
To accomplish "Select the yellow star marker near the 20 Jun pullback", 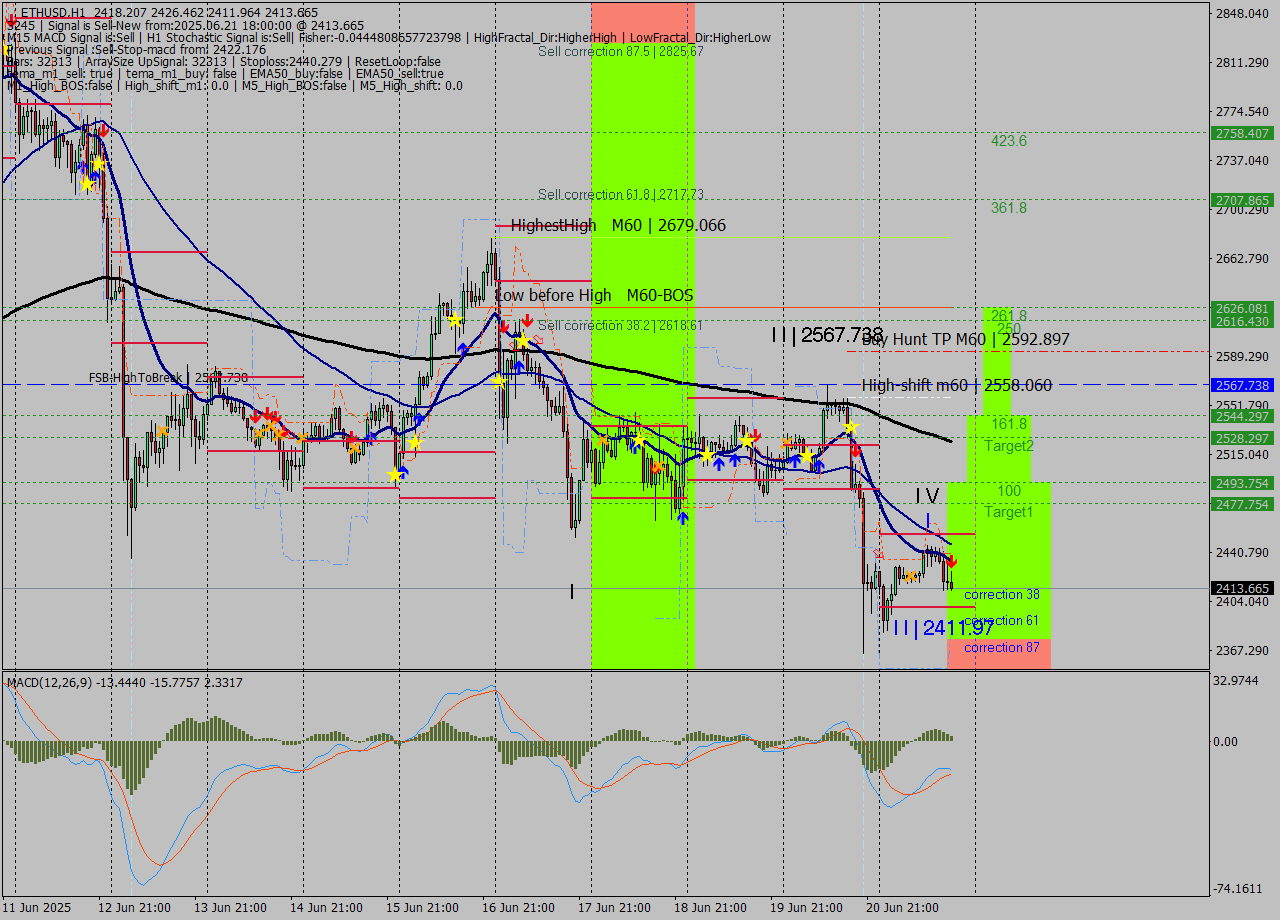I will [x=852, y=427].
